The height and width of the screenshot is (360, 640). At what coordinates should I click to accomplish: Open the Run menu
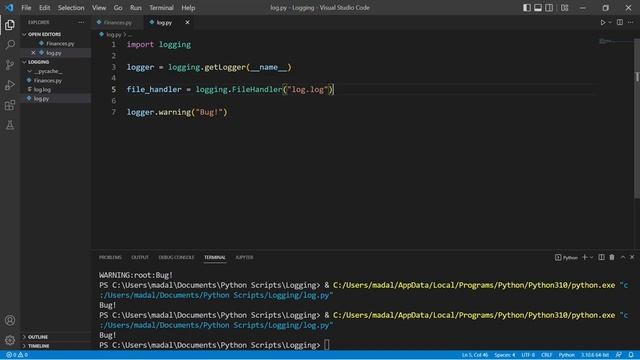[136, 8]
